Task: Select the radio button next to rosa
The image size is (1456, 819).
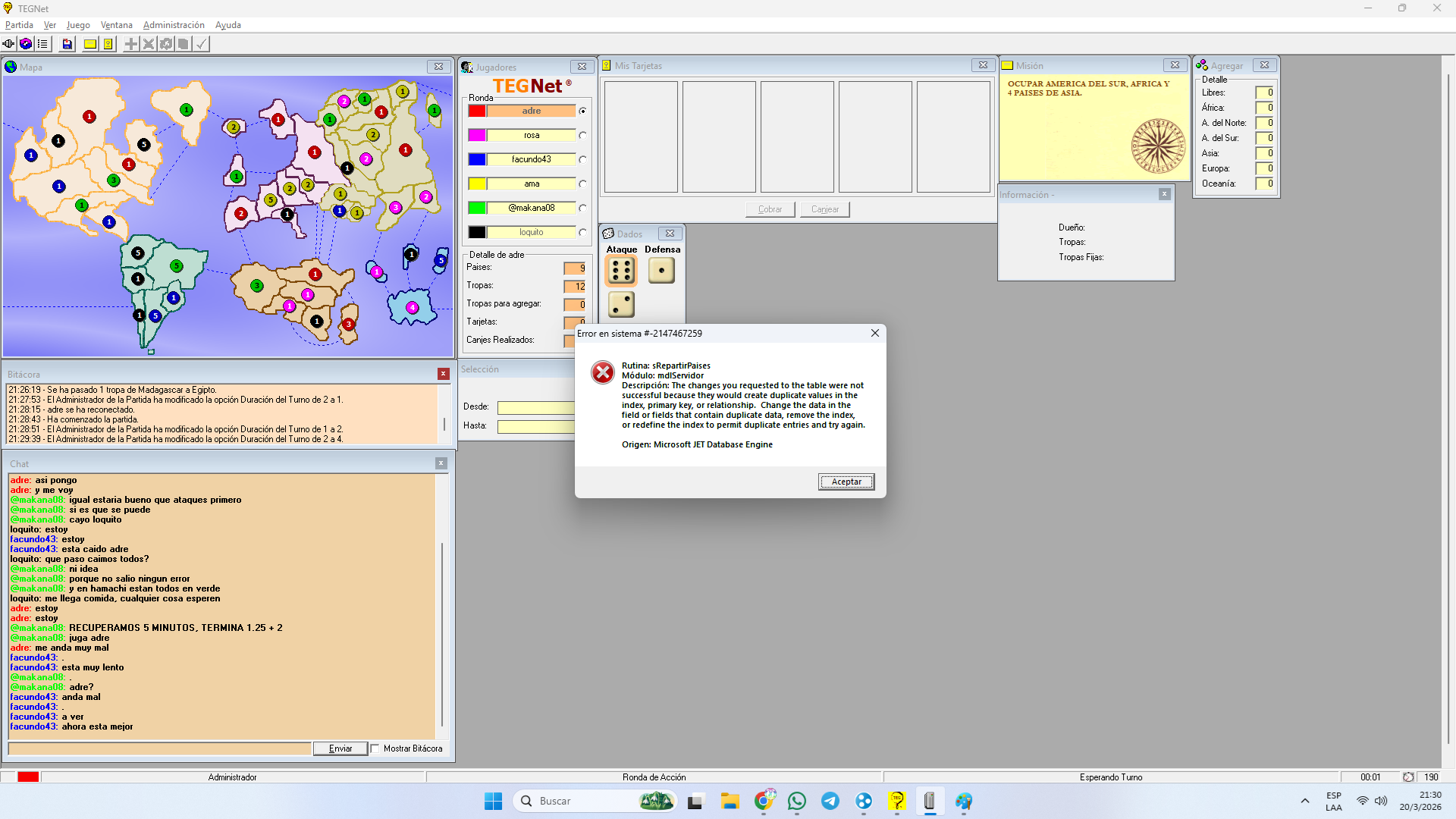Action: 582,136
